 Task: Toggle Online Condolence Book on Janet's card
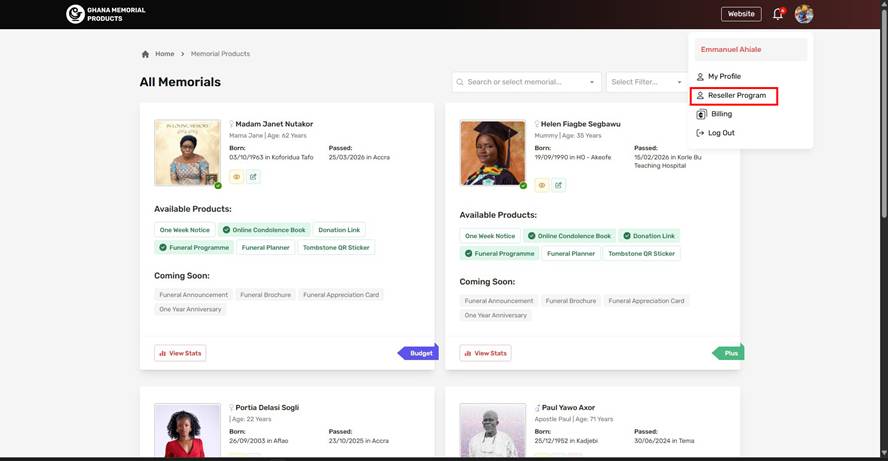[x=264, y=230]
